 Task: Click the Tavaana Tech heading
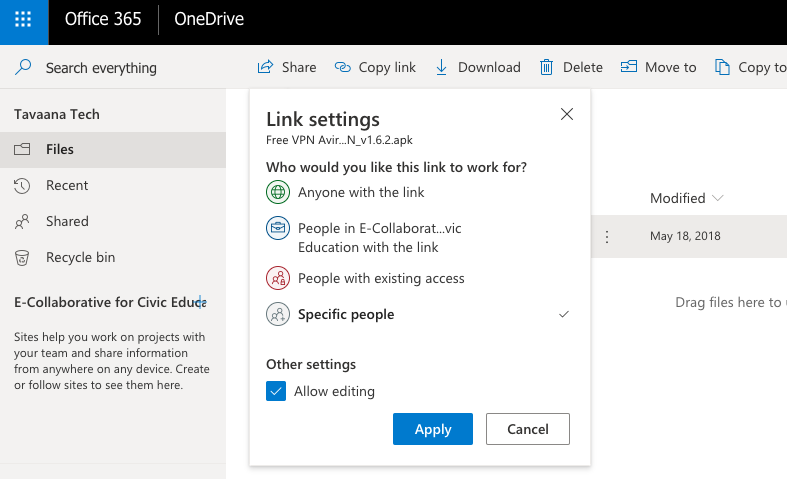coord(57,114)
